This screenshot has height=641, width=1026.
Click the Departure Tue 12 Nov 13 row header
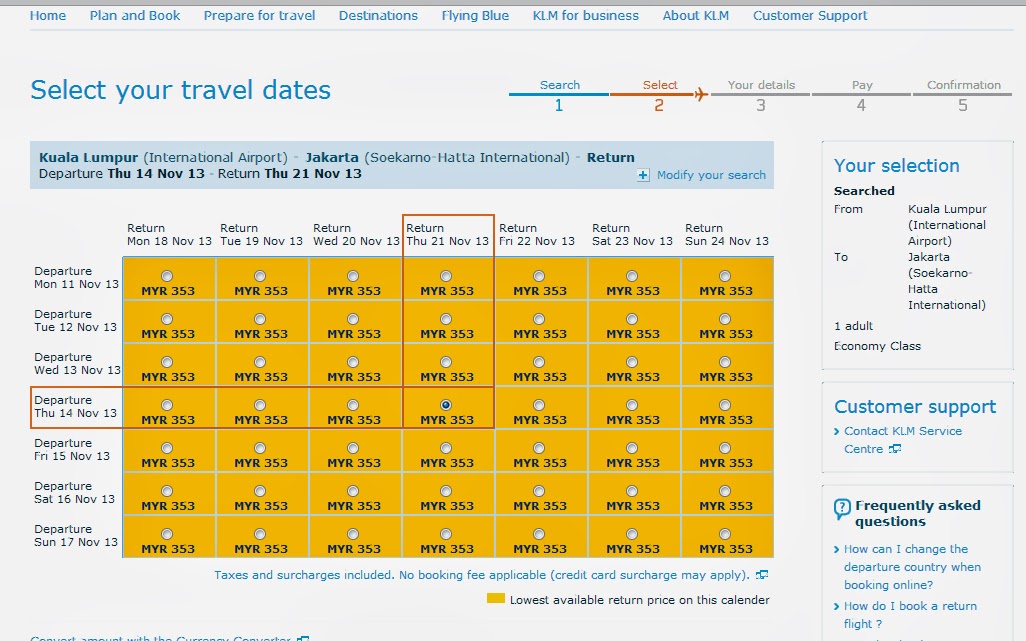[75, 320]
